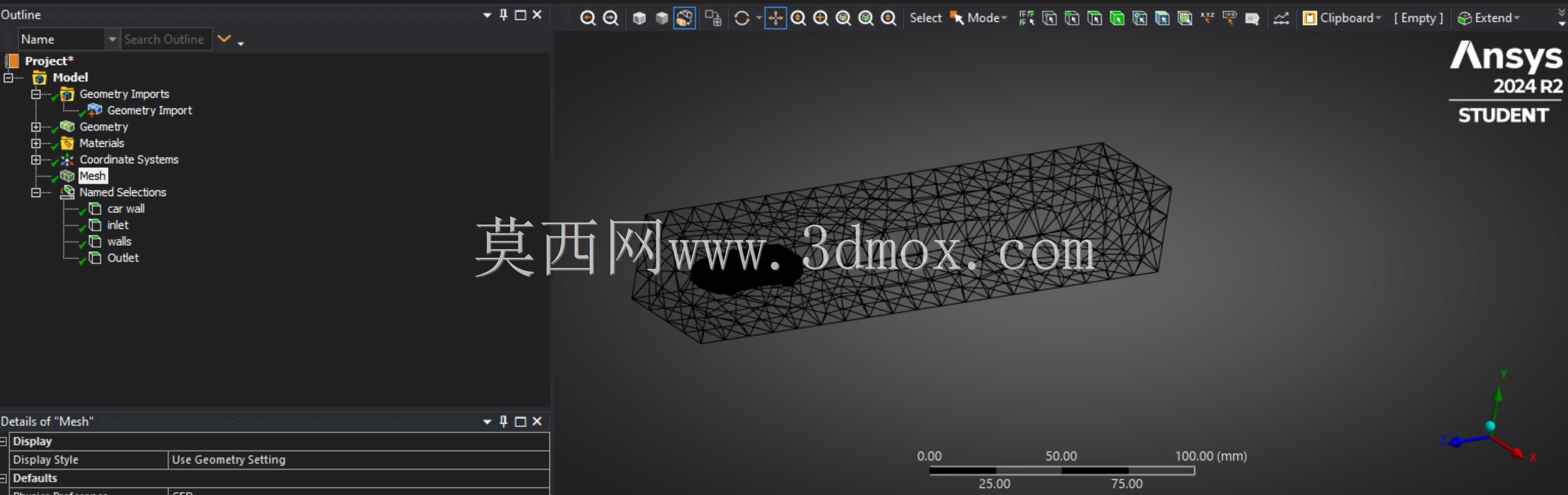Screen dimensions: 1568x495
Task: Collapse the Named Selections node
Action: [36, 192]
